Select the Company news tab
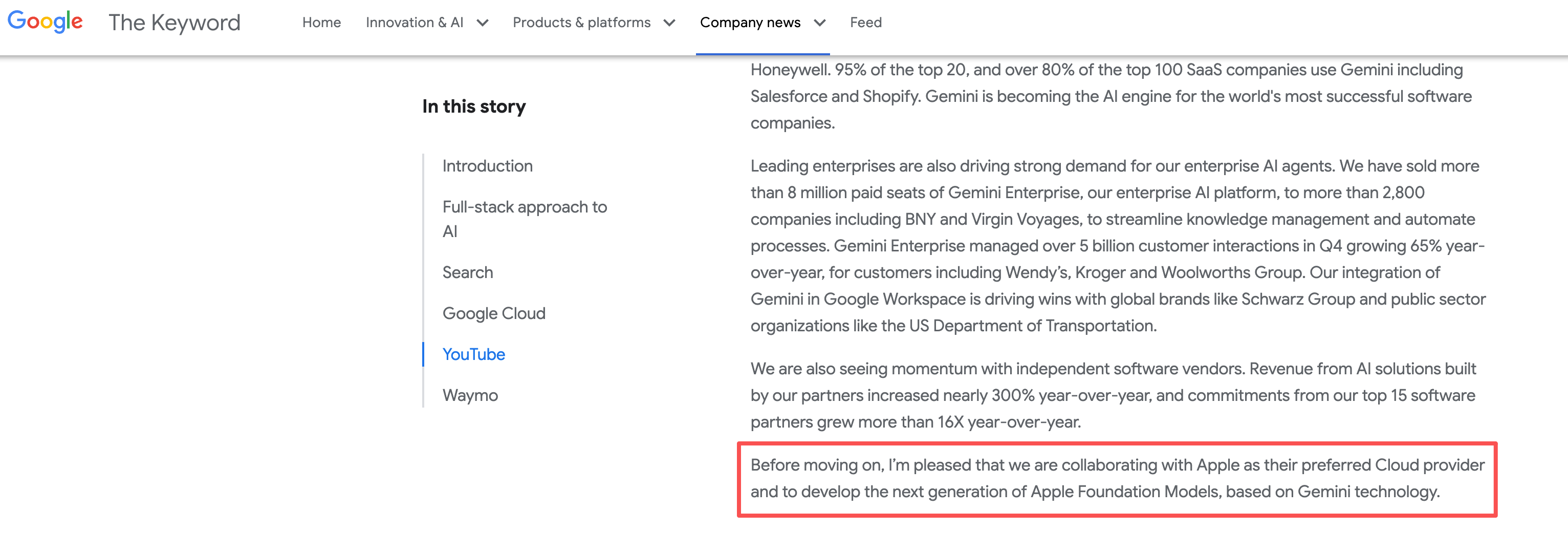 coord(750,23)
